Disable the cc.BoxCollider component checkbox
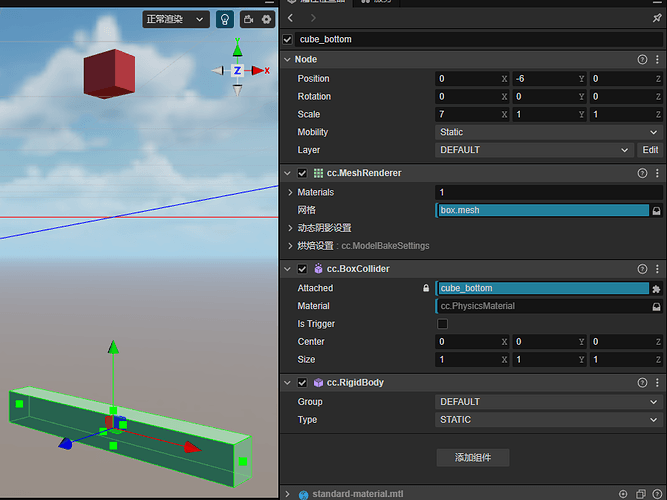This screenshot has width=667, height=500. [302, 269]
